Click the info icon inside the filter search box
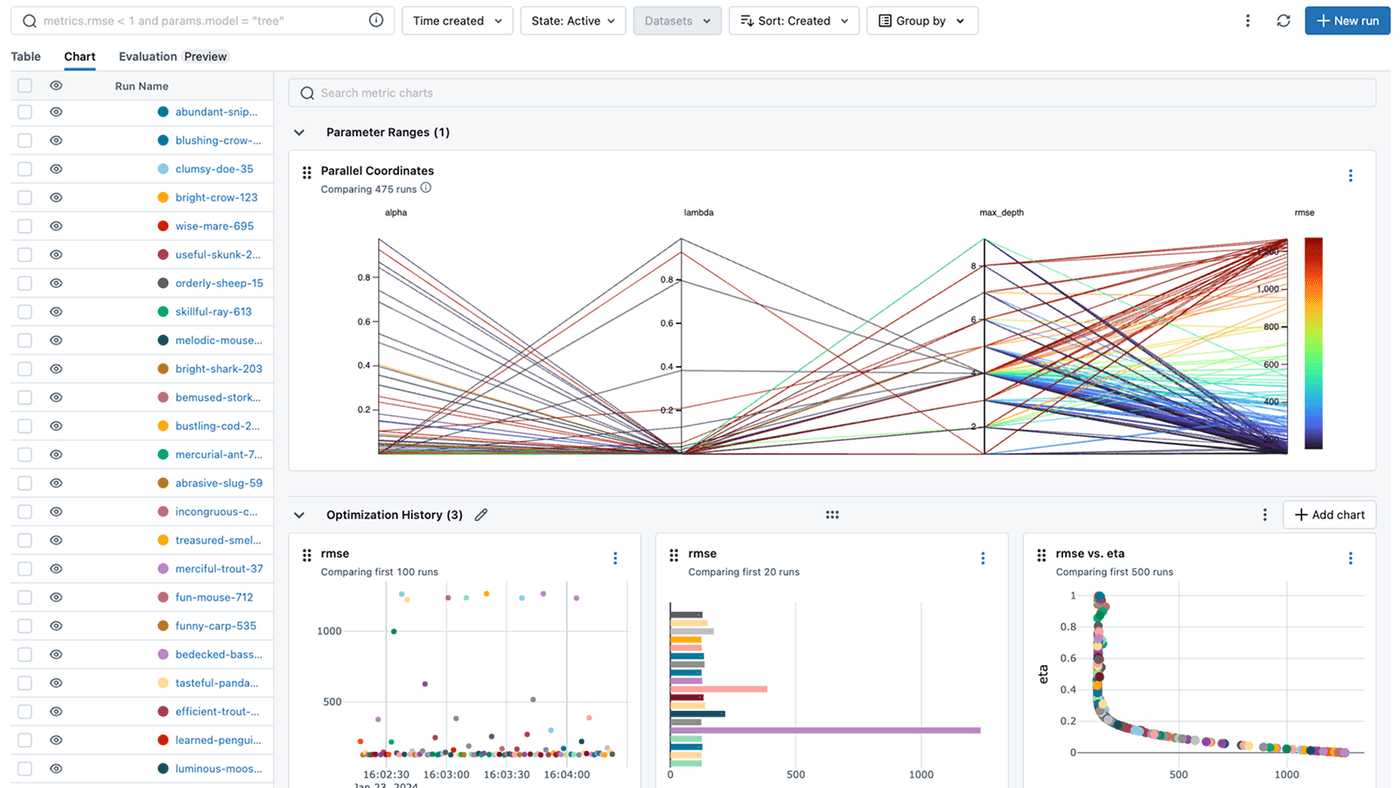This screenshot has width=1400, height=788. click(375, 19)
